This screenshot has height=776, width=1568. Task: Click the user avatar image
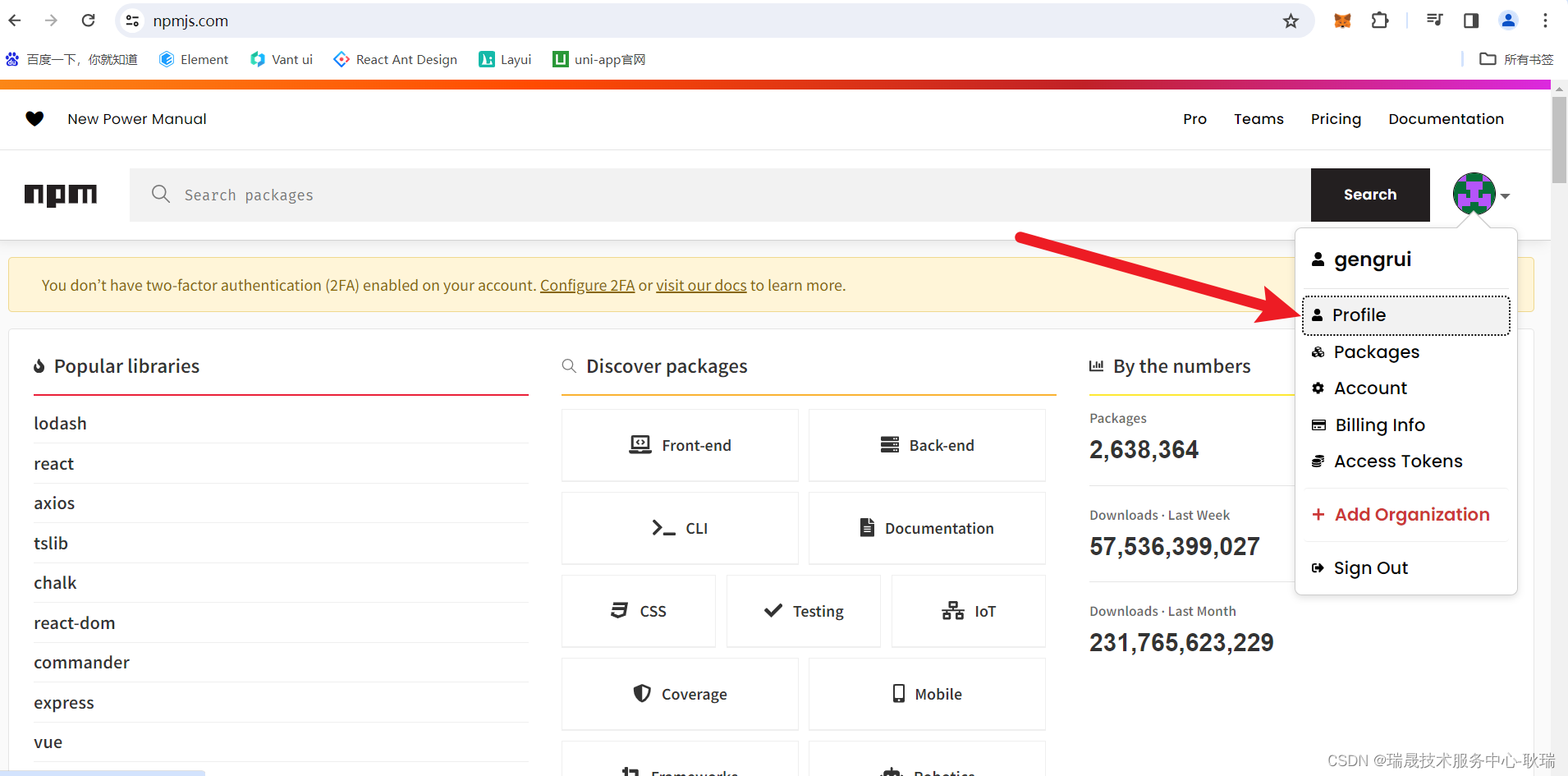tap(1474, 194)
